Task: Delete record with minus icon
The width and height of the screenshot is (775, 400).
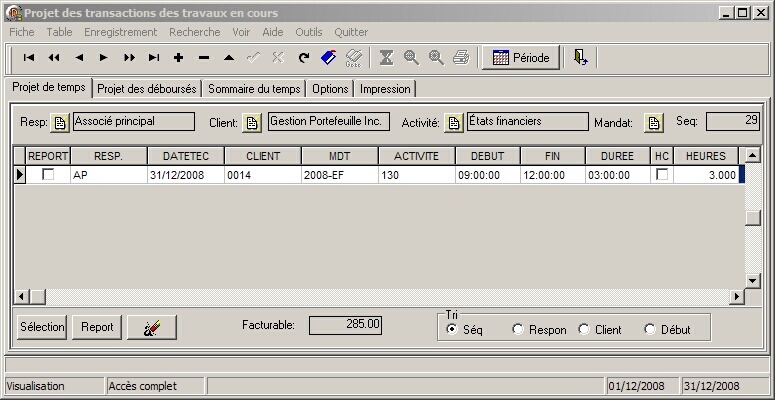Action: tap(204, 58)
